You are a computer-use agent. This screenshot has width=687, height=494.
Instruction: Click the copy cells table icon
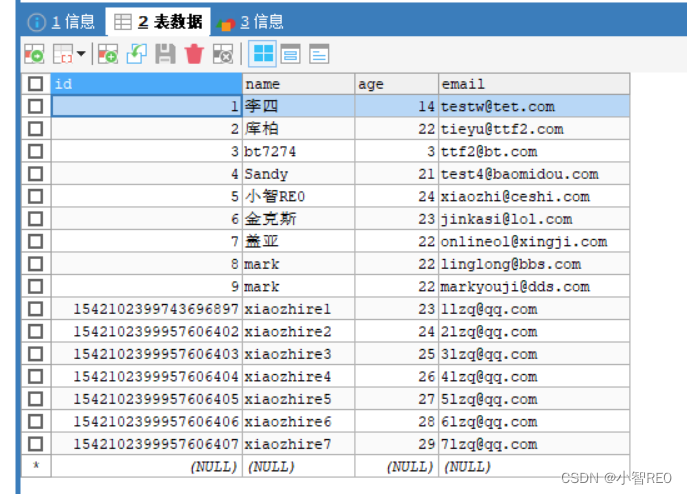click(63, 54)
